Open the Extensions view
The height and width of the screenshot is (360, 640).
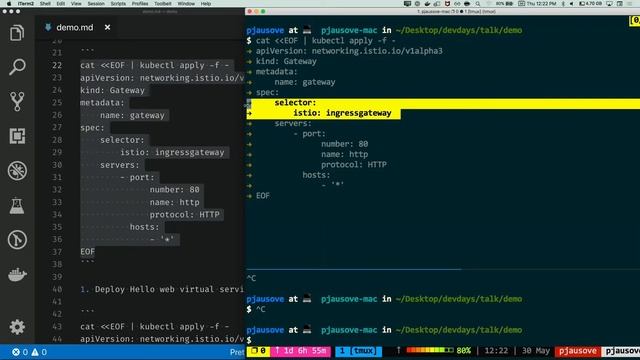17,136
